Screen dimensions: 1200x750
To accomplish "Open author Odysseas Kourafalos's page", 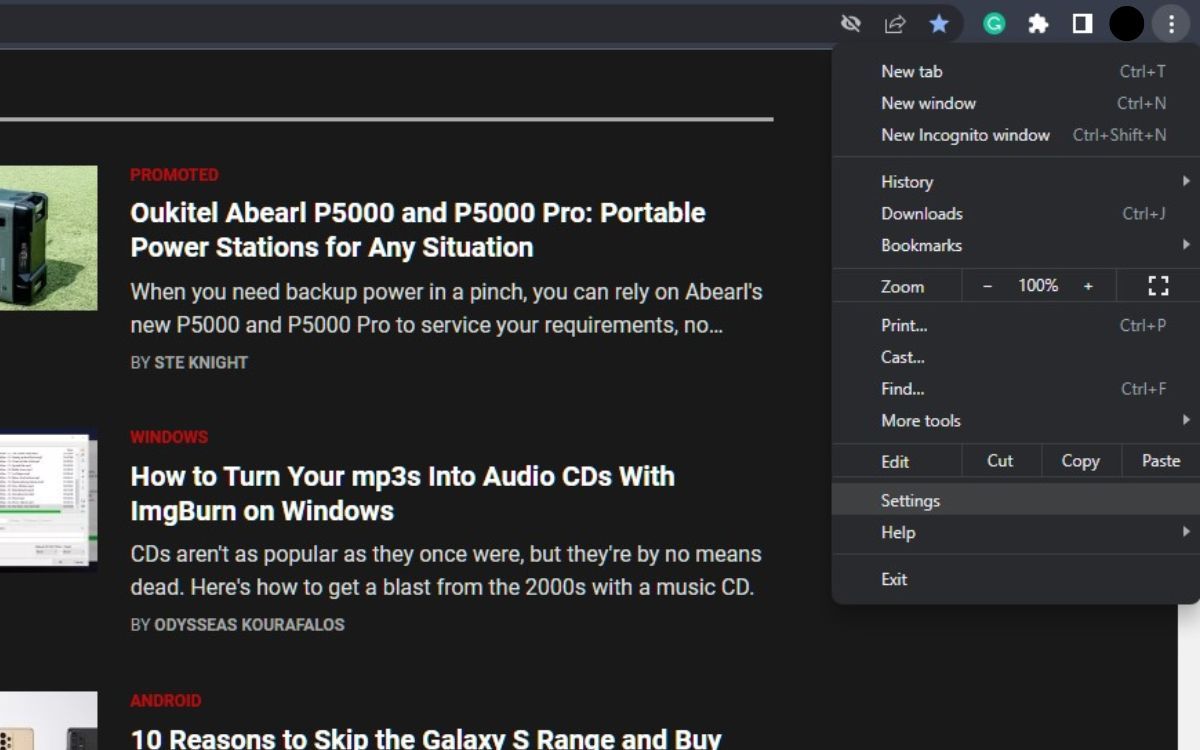I will (249, 625).
